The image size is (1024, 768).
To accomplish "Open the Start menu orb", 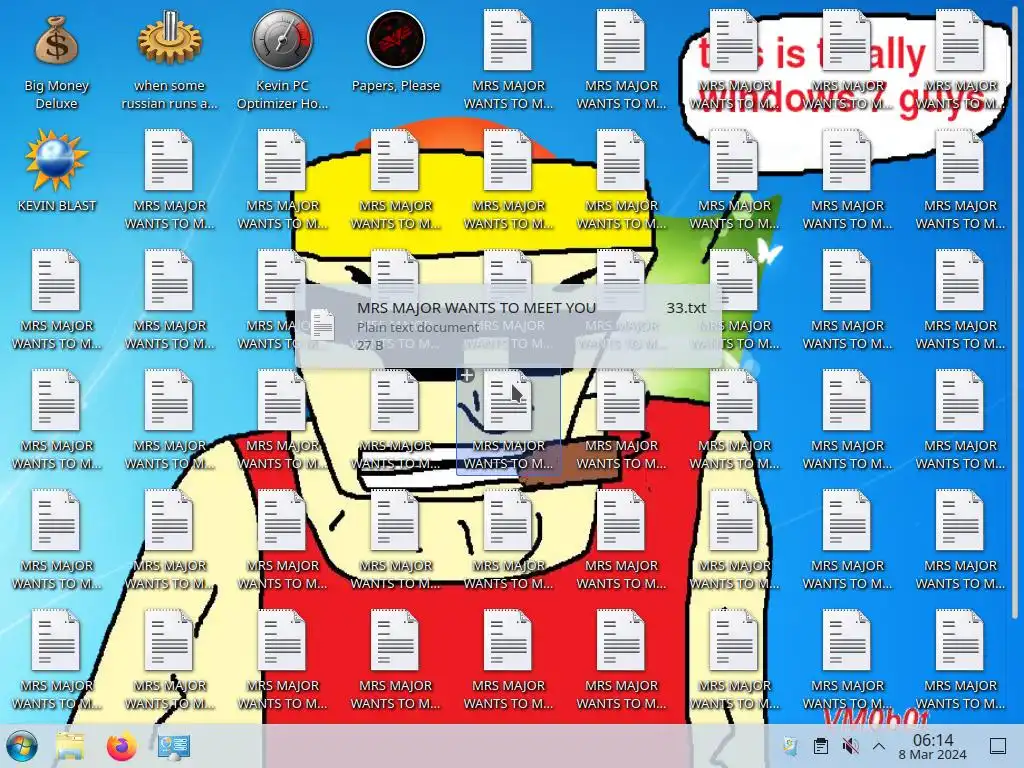I will coord(22,746).
